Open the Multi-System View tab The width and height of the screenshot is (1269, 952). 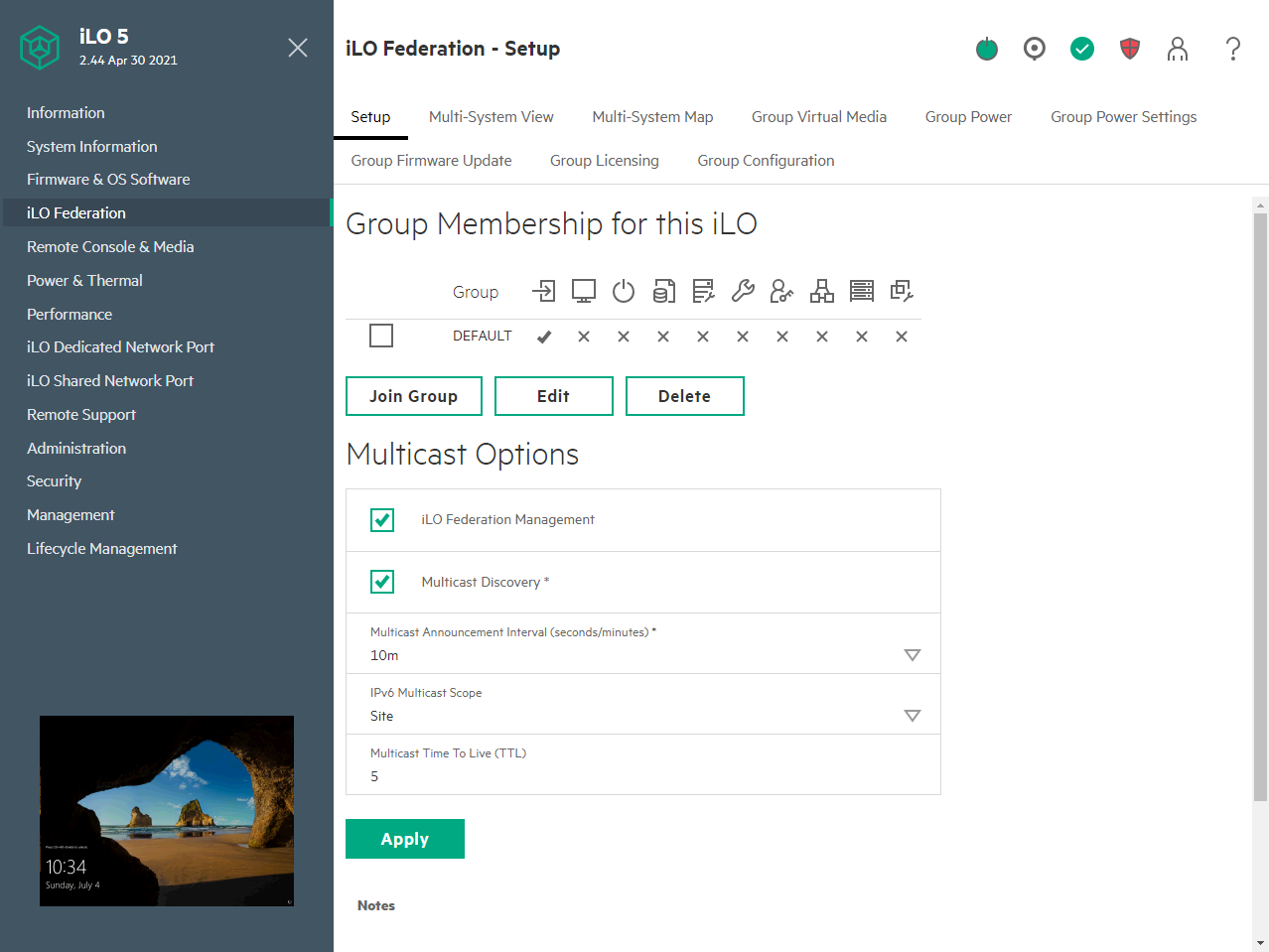[x=492, y=117]
